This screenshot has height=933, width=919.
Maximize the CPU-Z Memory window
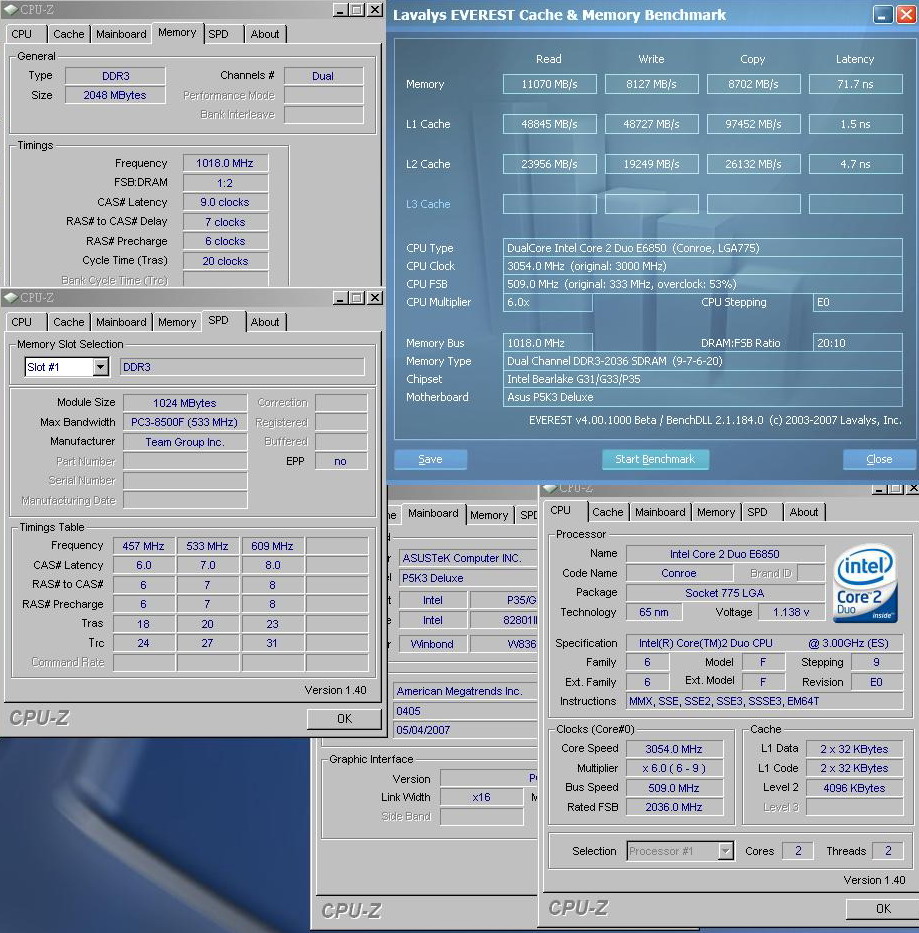[357, 10]
